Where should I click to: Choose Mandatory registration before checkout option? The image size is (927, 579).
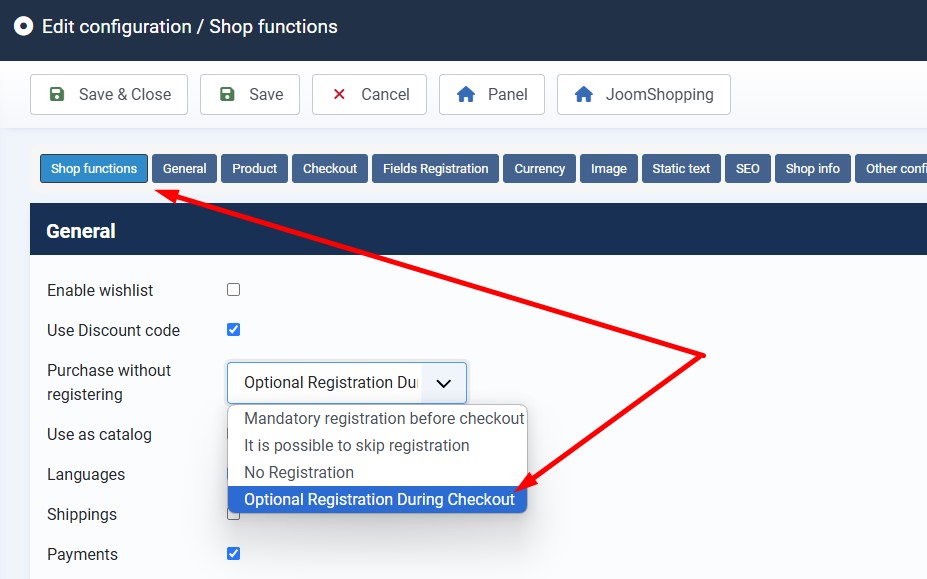(x=384, y=418)
